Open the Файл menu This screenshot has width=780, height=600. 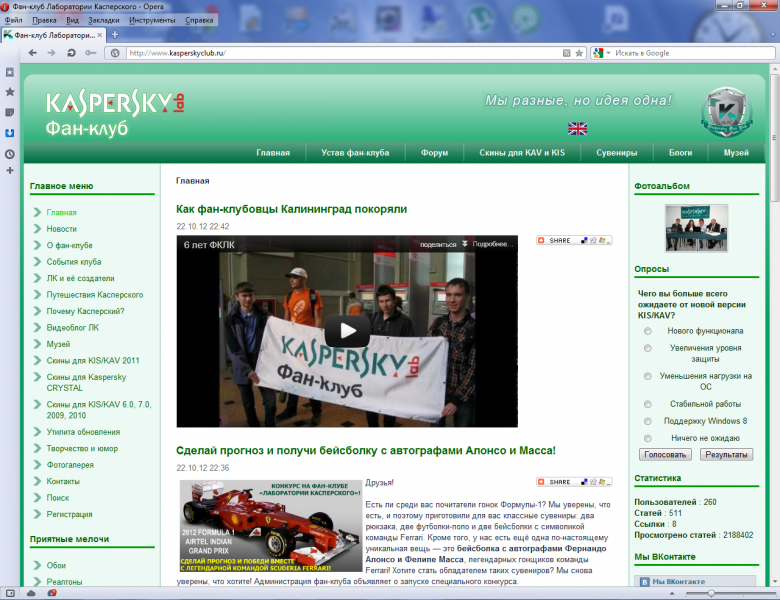click(x=13, y=20)
